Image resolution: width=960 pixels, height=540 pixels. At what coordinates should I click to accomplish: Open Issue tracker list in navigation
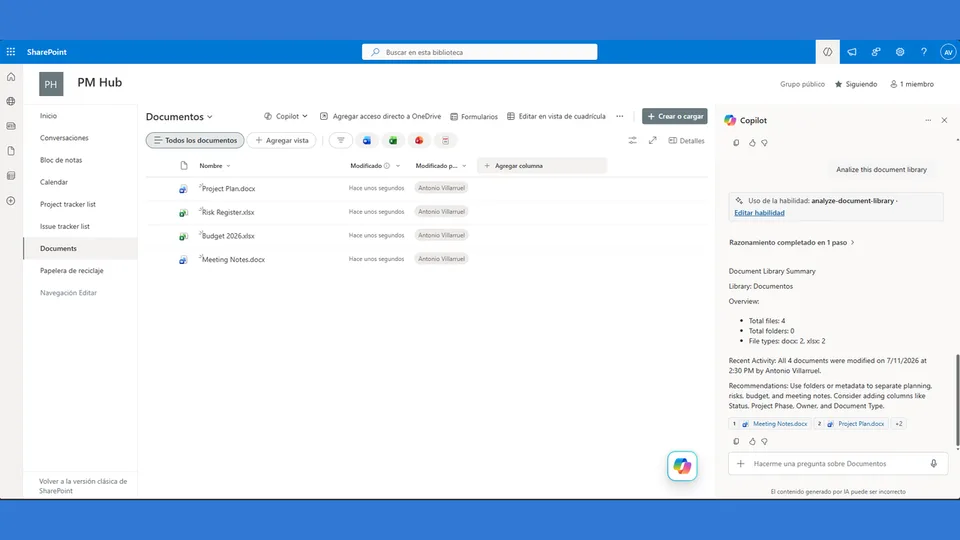click(65, 226)
